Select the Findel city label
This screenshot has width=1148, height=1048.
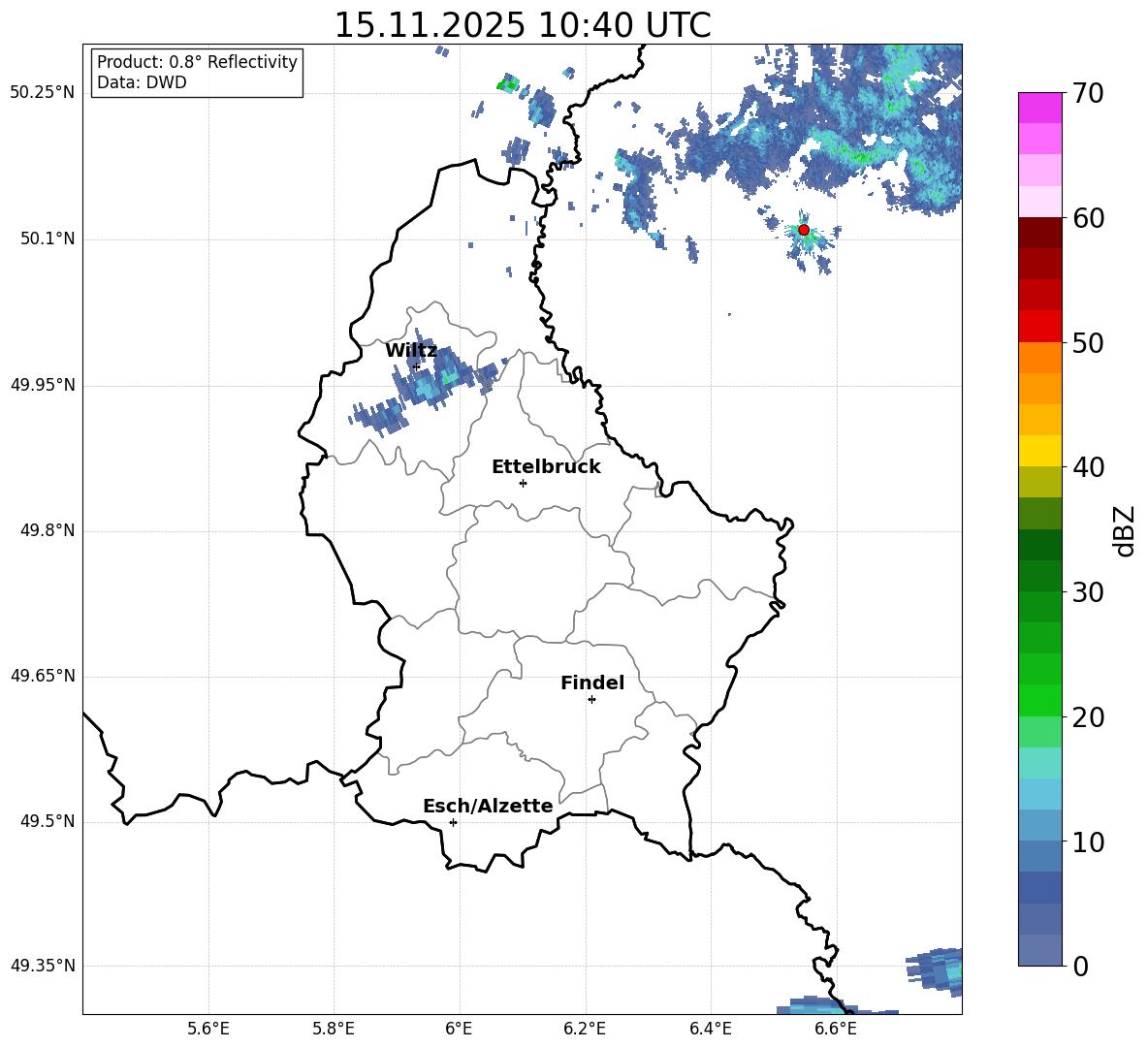click(x=592, y=683)
